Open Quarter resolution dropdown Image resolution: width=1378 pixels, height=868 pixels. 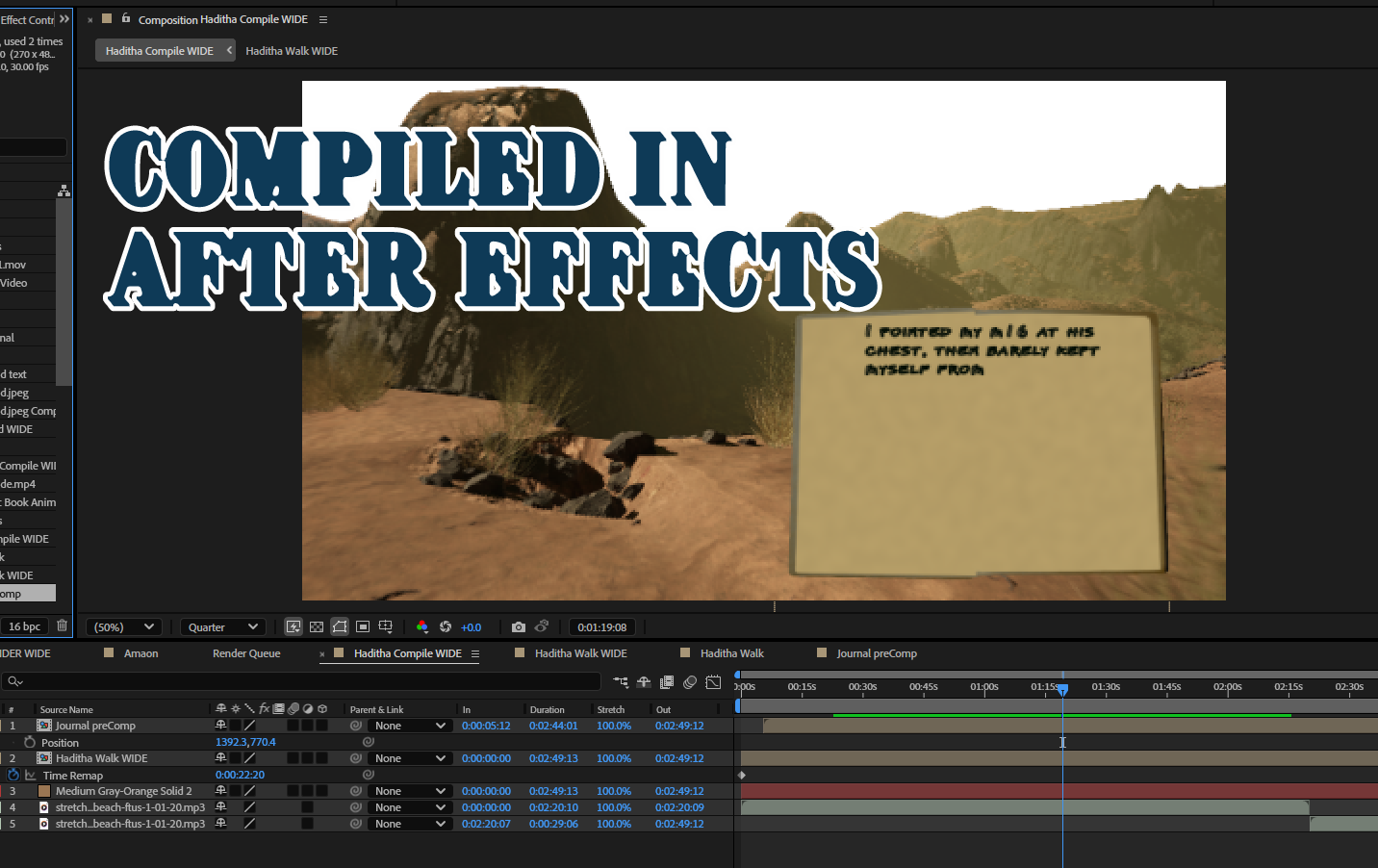click(223, 626)
